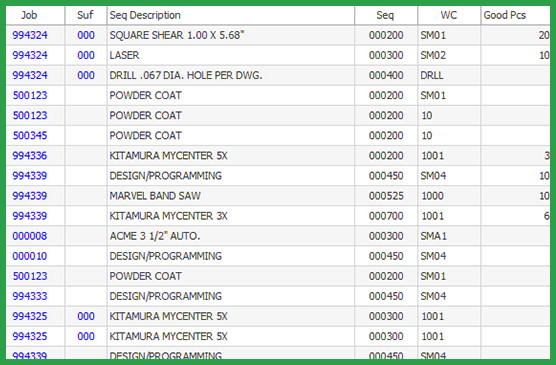Sort by the Suf column header

tap(86, 15)
